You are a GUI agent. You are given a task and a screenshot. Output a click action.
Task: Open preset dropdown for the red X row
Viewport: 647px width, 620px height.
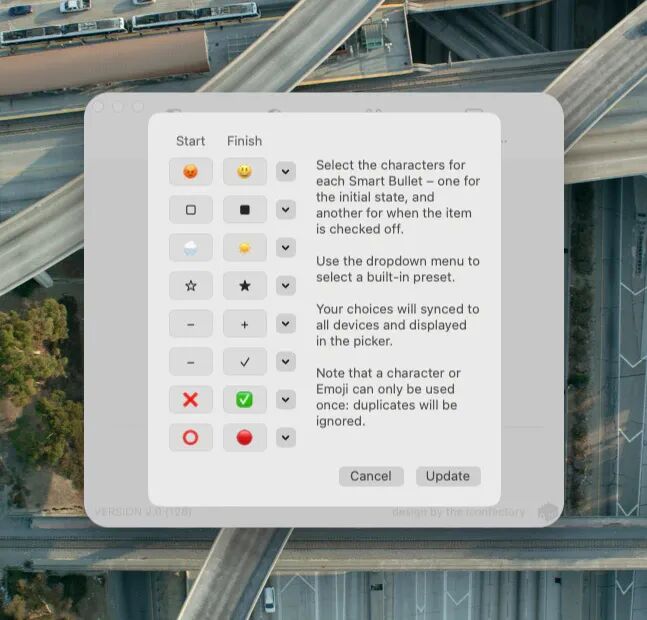pos(286,400)
